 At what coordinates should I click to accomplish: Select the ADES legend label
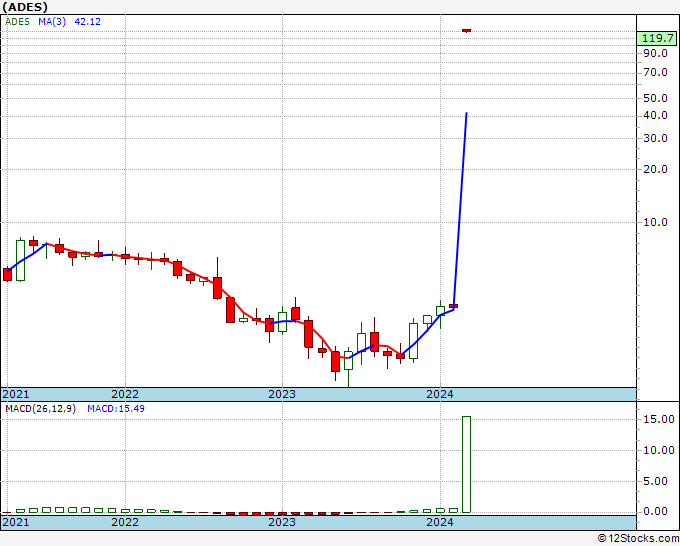(x=17, y=22)
